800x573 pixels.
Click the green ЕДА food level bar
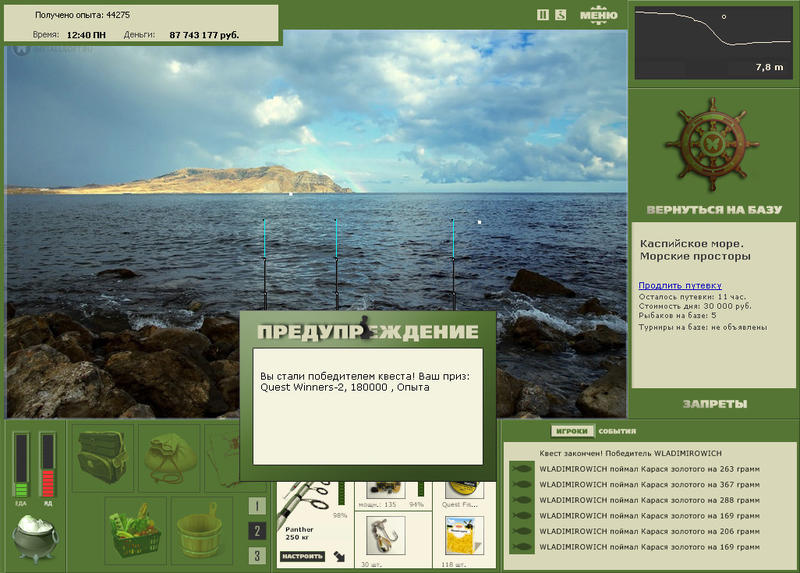click(21, 465)
